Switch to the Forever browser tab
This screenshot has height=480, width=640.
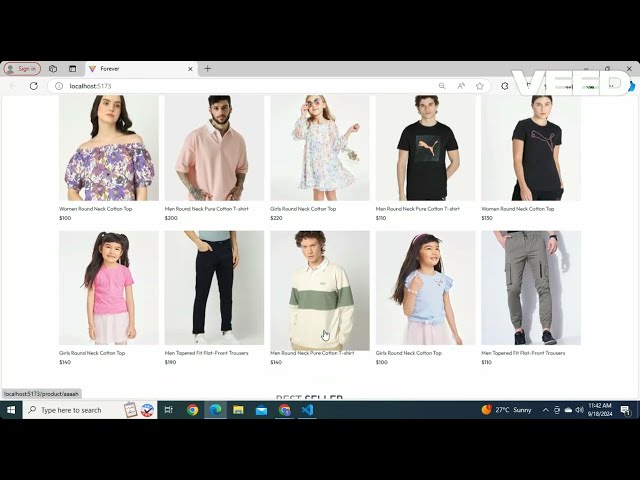(141, 69)
